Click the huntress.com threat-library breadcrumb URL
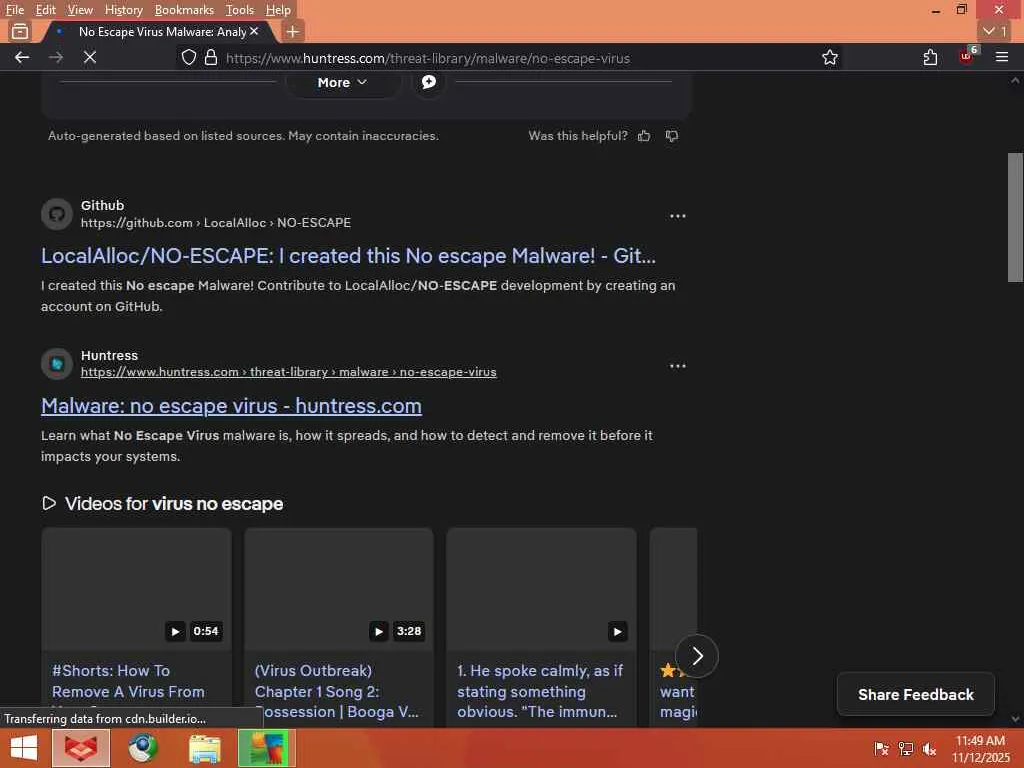Viewport: 1024px width, 768px height. pos(289,372)
